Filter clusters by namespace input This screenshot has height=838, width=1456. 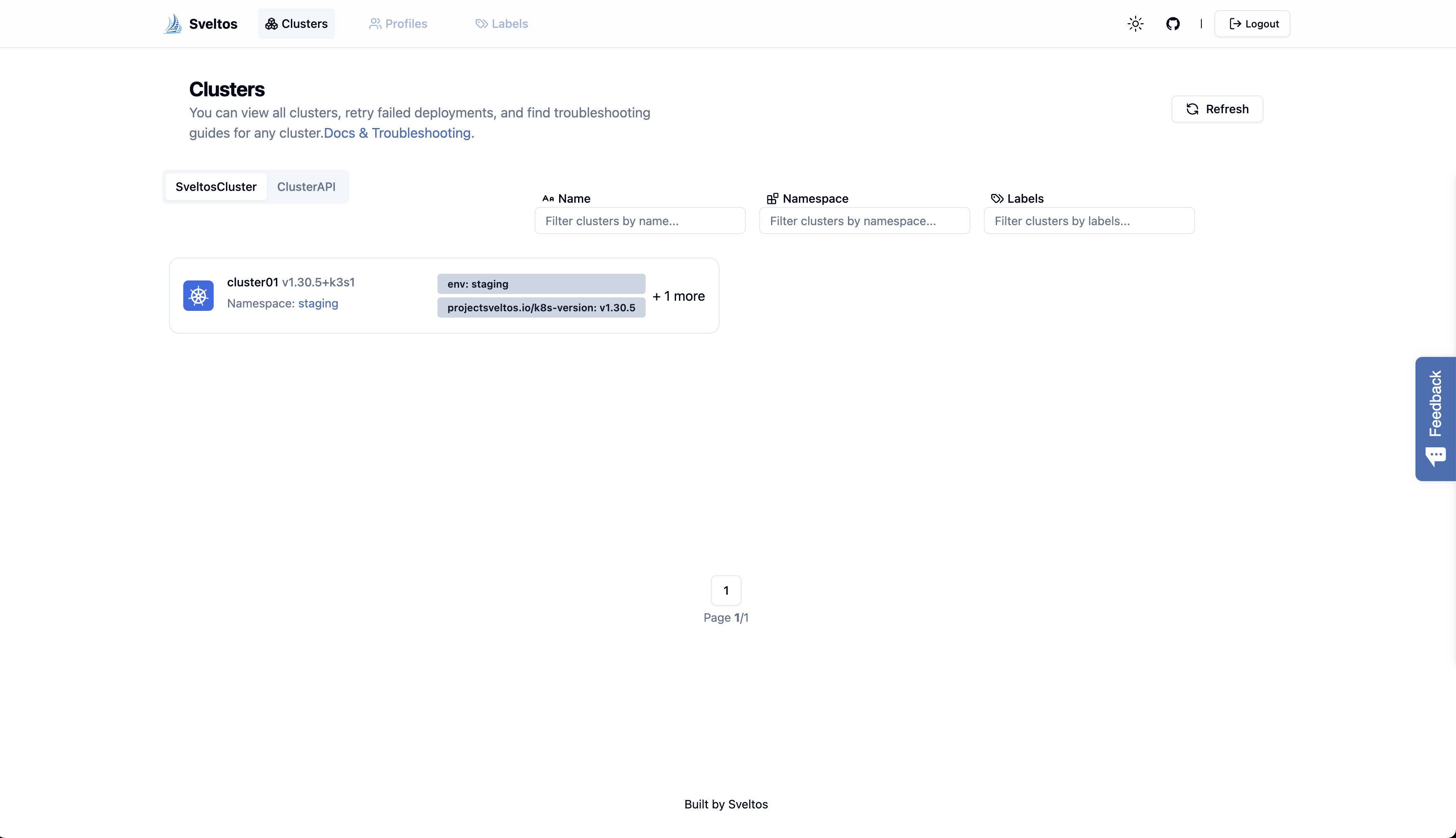point(864,220)
